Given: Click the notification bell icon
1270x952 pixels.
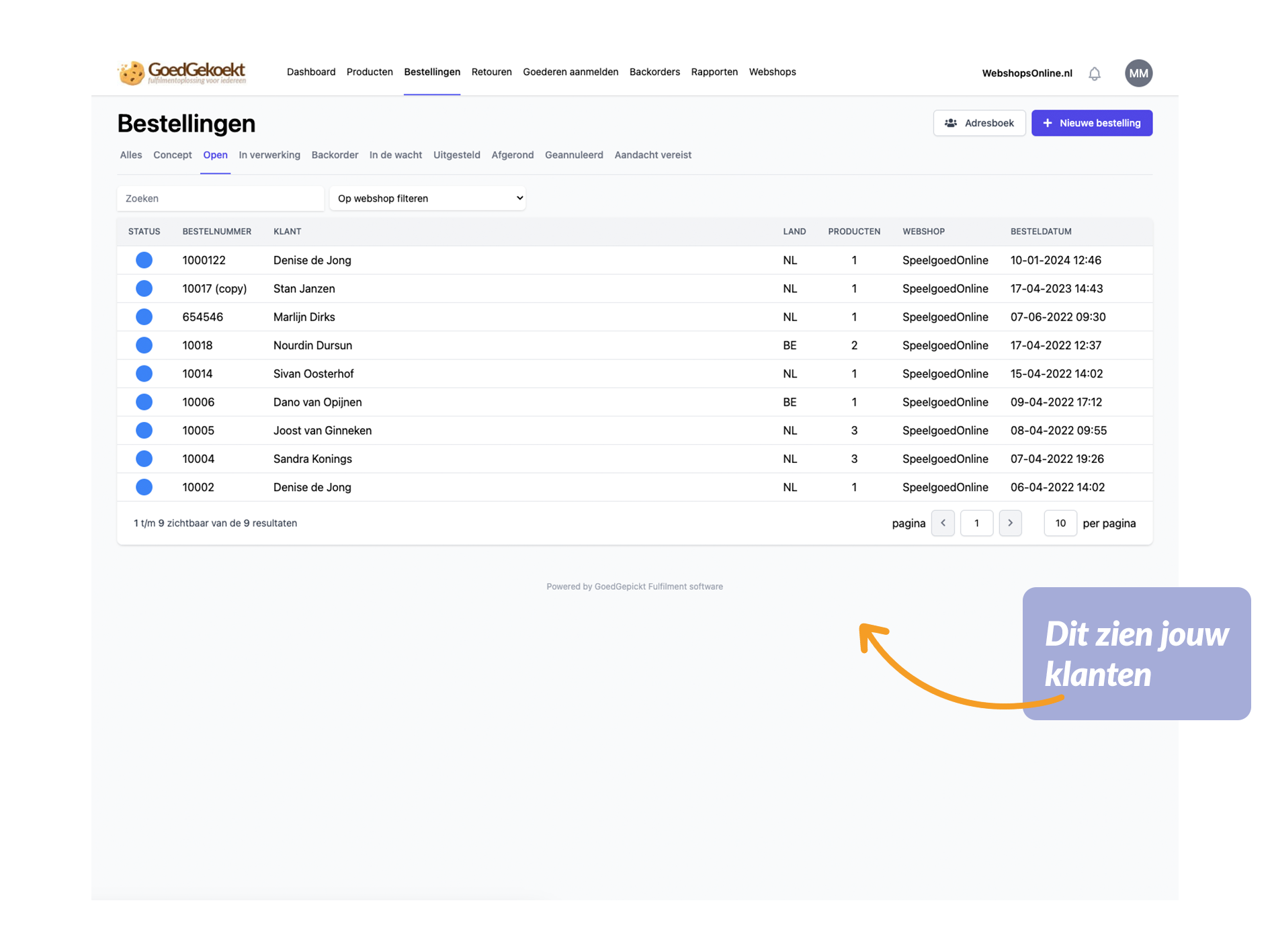Looking at the screenshot, I should [1094, 73].
